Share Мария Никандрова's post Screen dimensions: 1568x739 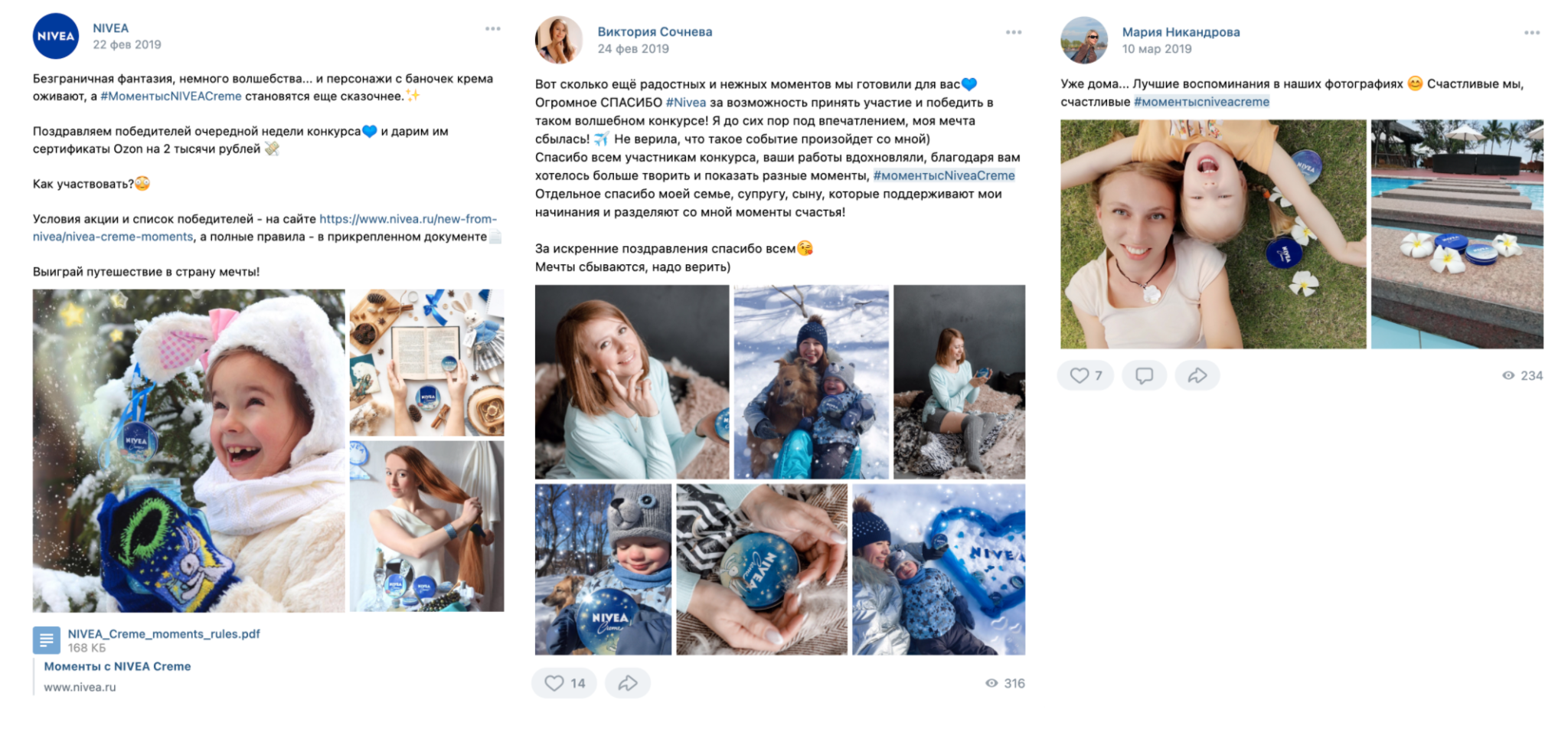click(x=1197, y=375)
